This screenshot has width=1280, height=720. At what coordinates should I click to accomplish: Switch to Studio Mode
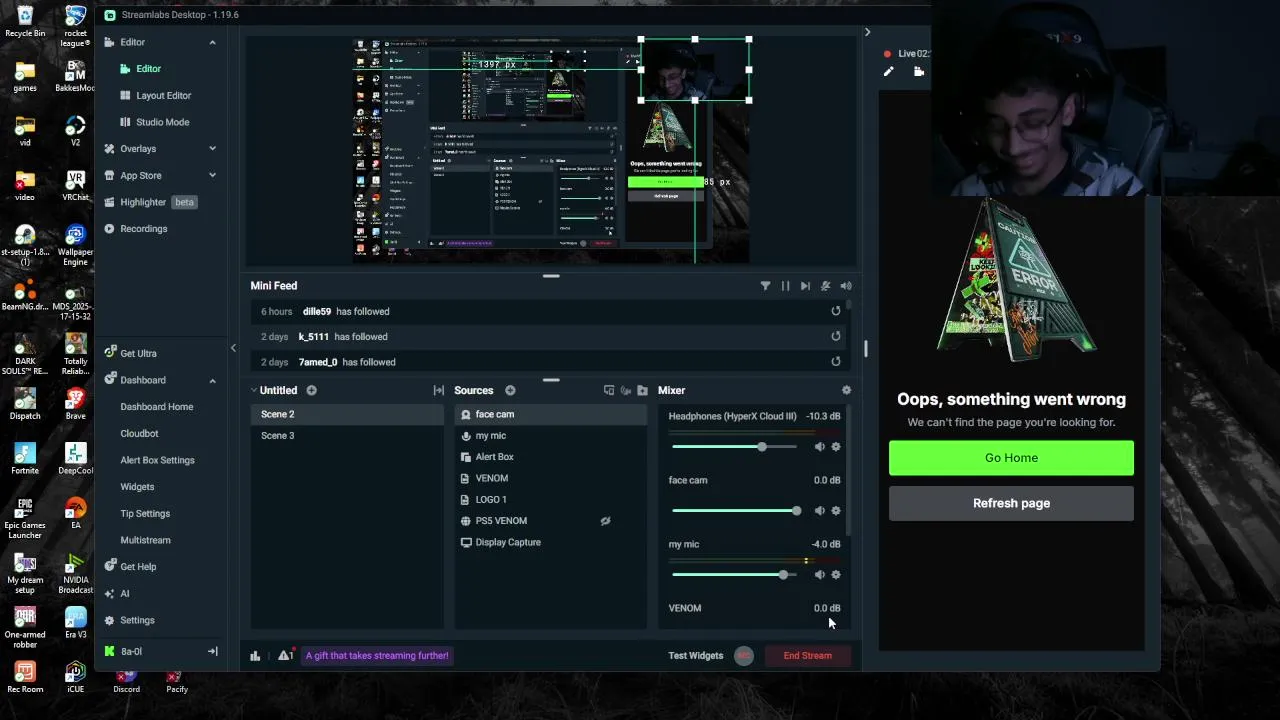tap(162, 122)
